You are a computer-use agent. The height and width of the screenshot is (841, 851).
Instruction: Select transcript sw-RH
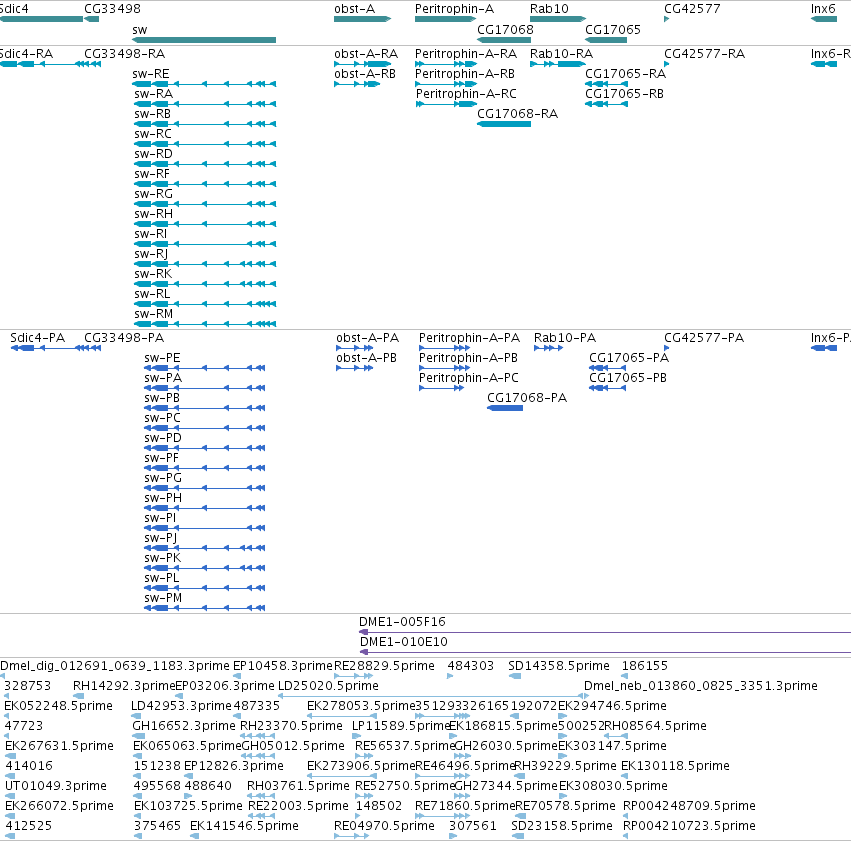click(x=204, y=224)
